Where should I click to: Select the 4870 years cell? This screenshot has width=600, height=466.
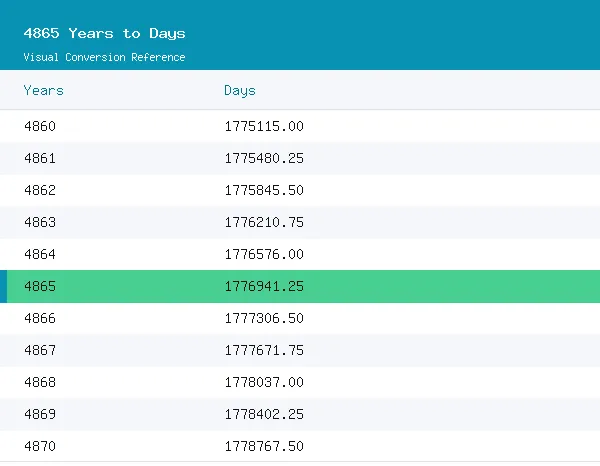[x=40, y=446]
